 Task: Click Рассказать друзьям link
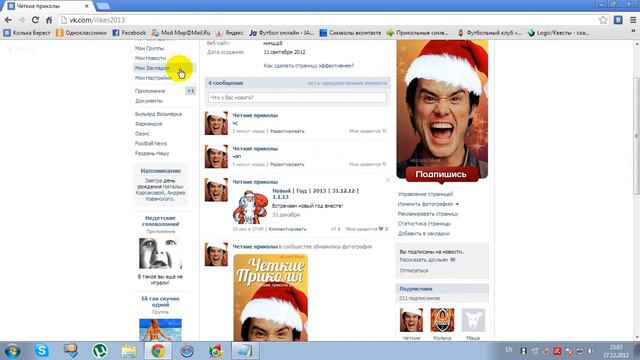pyautogui.click(x=427, y=260)
